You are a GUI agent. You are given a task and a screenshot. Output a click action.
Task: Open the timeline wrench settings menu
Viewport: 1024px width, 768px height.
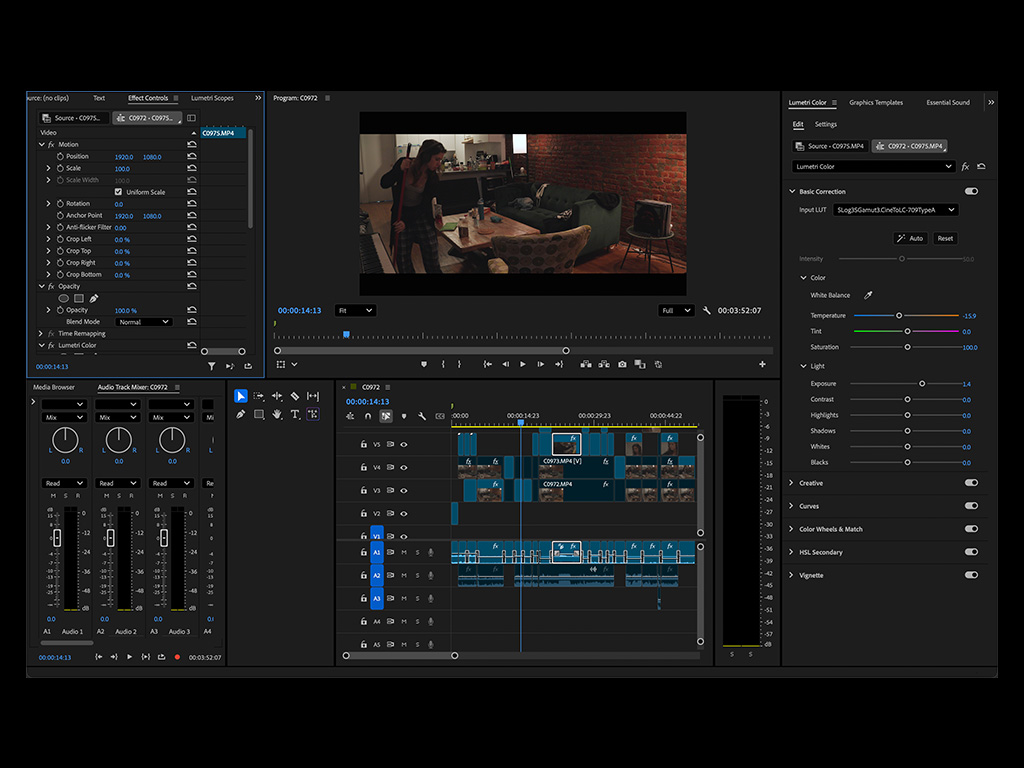422,415
